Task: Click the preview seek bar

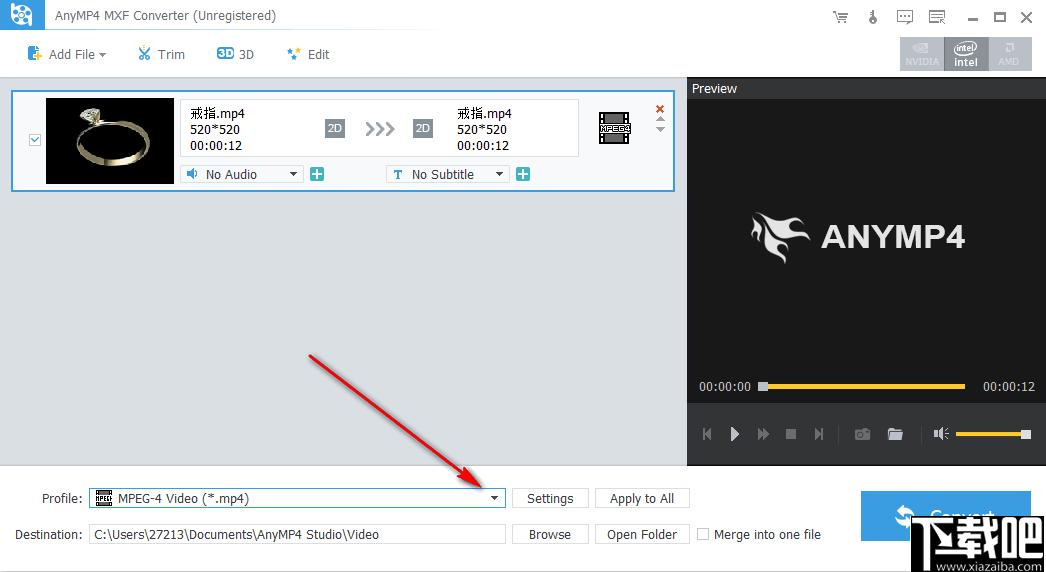Action: [863, 386]
